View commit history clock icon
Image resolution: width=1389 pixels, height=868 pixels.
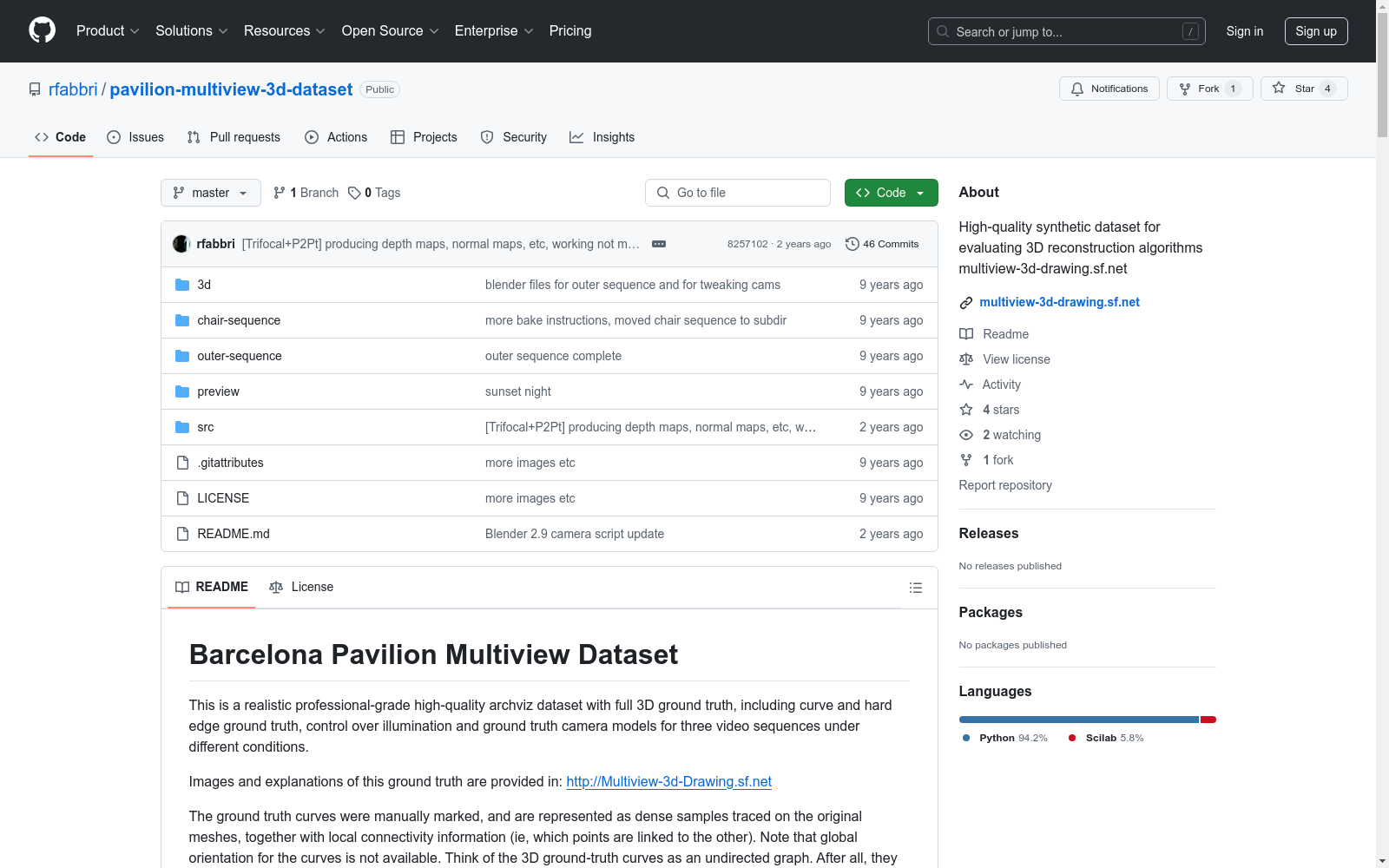coord(852,244)
